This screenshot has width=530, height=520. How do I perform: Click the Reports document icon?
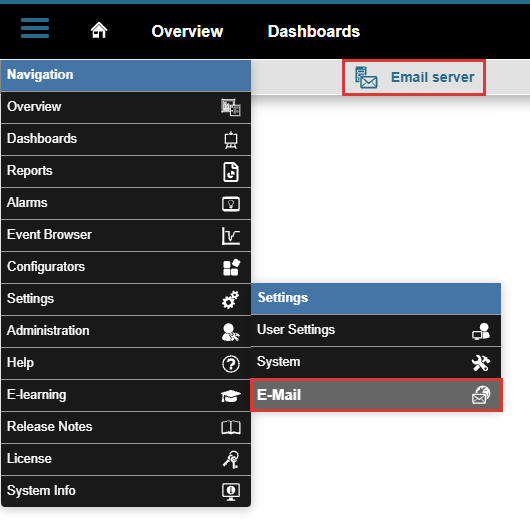(x=231, y=172)
